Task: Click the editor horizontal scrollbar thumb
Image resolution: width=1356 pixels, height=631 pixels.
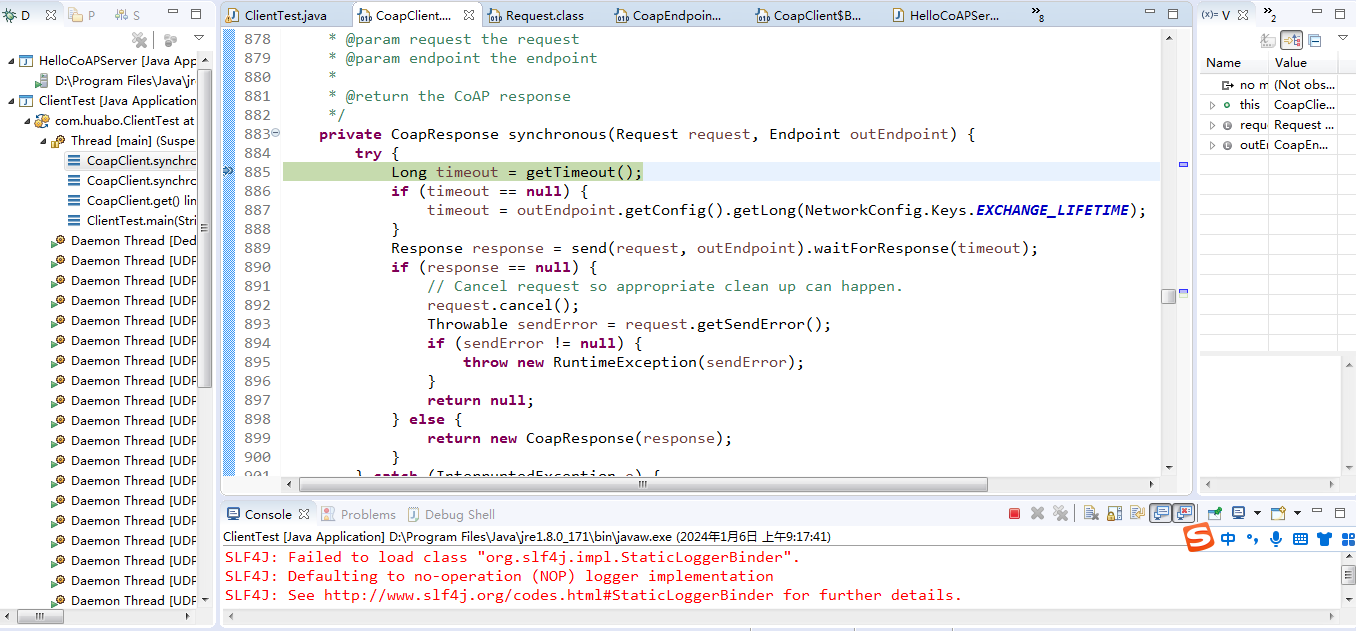Action: [644, 484]
